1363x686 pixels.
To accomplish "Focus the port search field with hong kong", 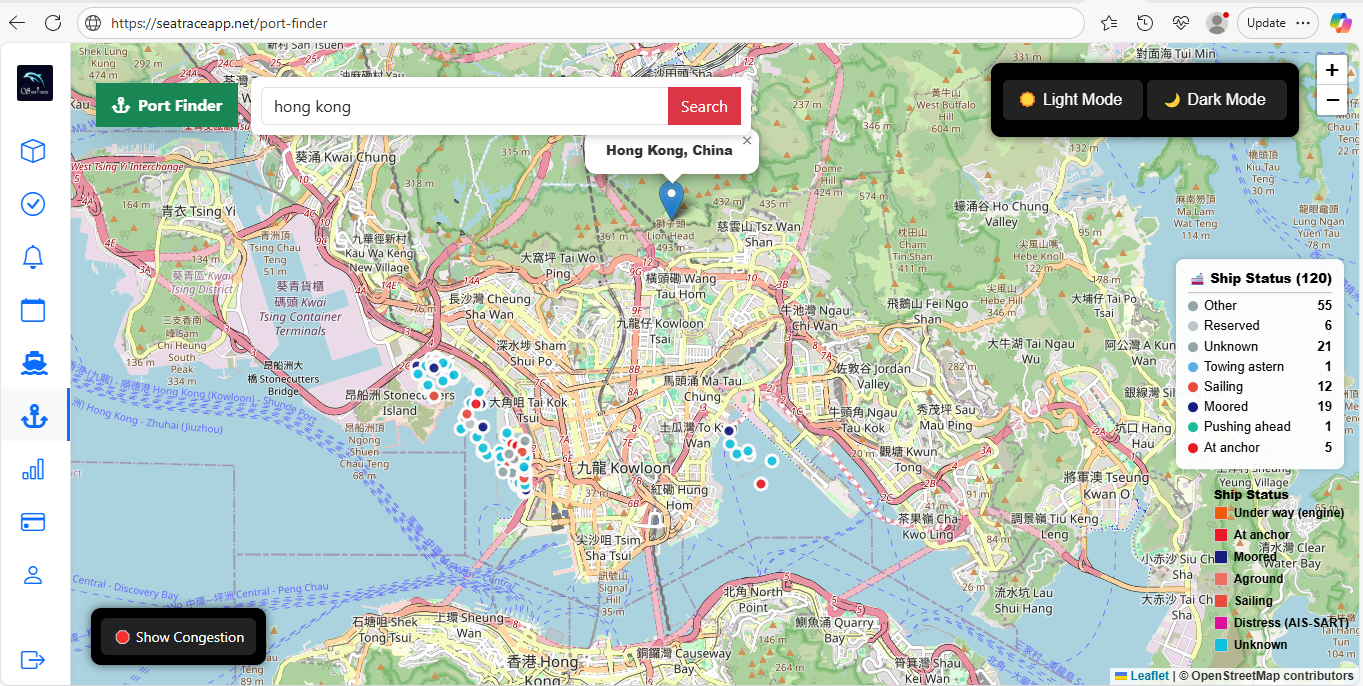I will pyautogui.click(x=465, y=106).
